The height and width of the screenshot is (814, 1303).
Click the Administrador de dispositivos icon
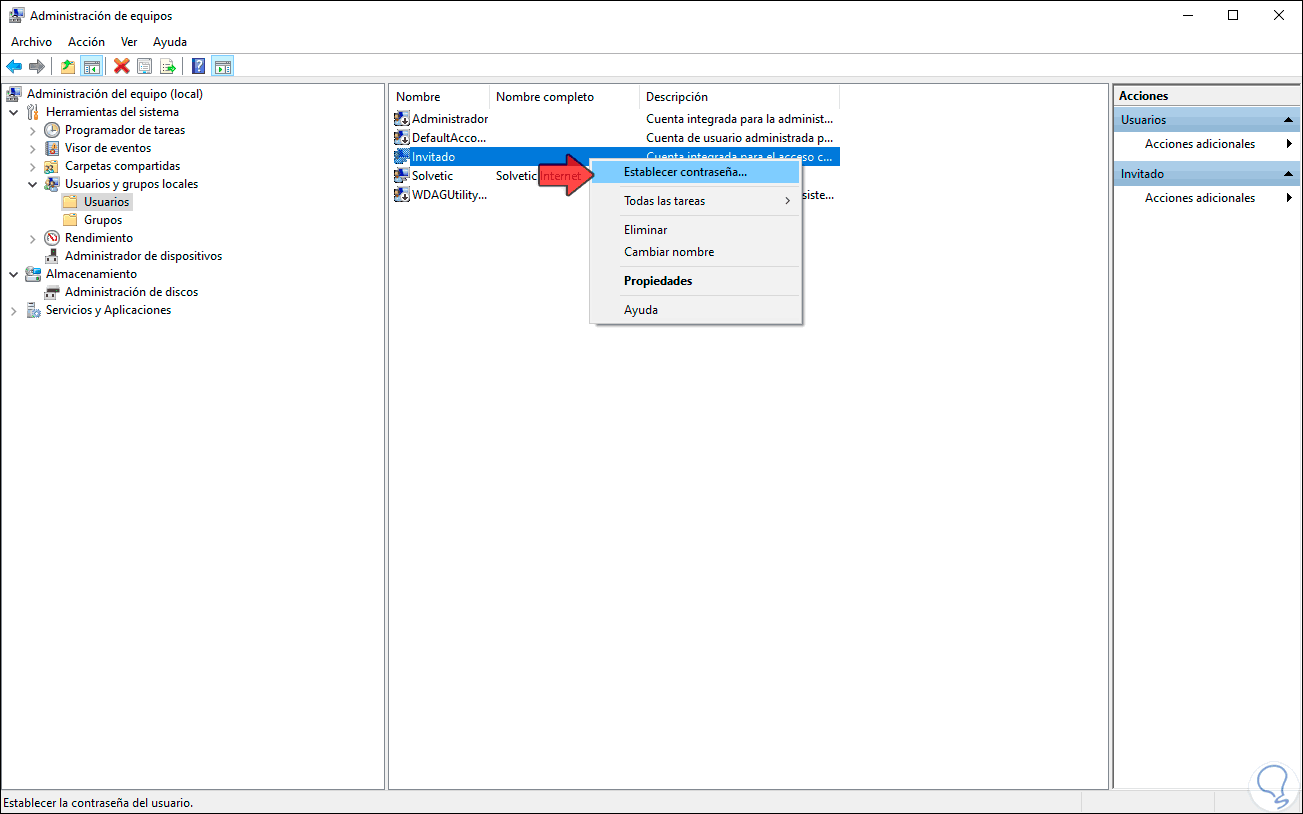[x=53, y=256]
